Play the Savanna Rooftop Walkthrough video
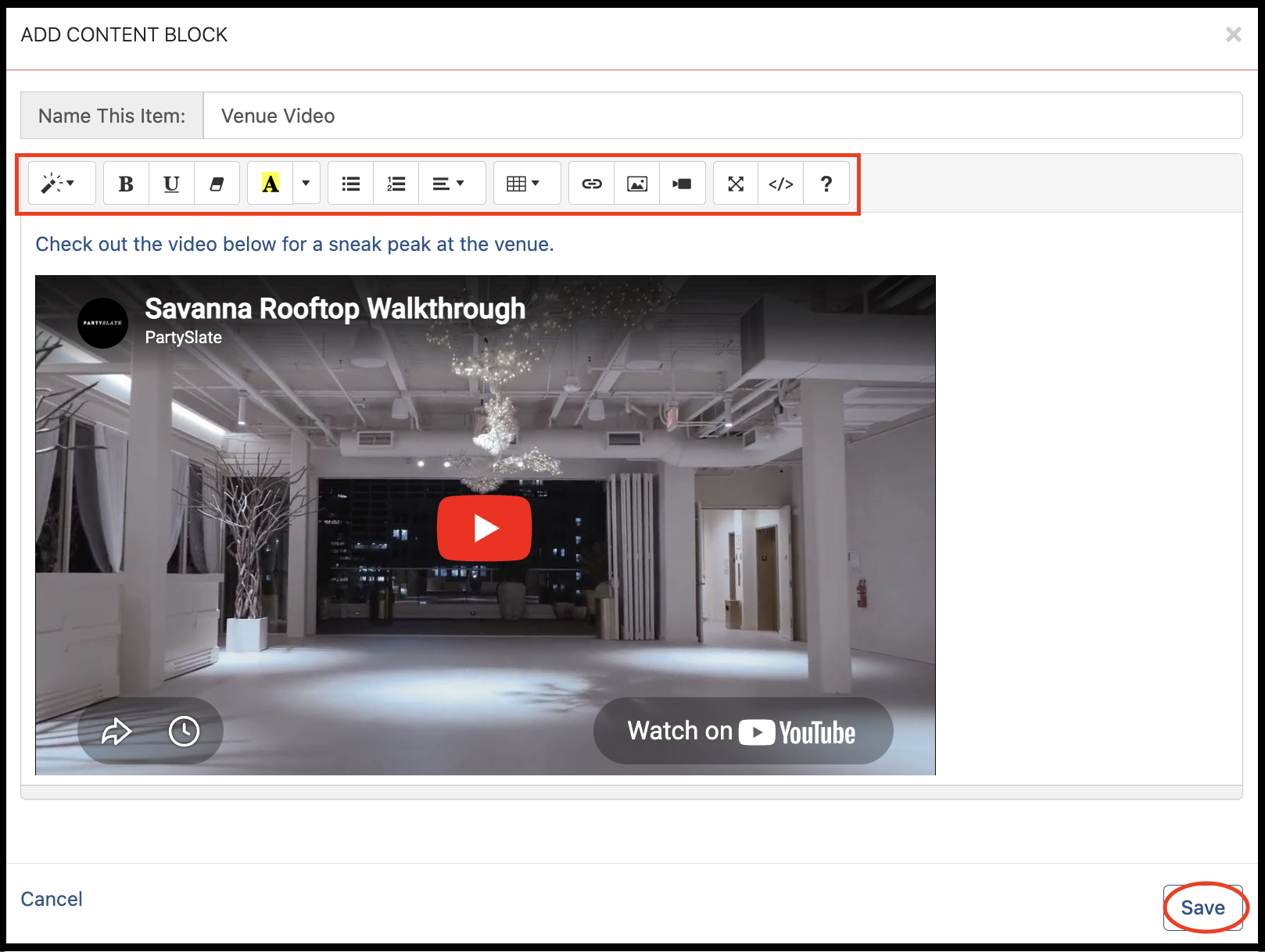Image resolution: width=1265 pixels, height=952 pixels. pos(485,528)
